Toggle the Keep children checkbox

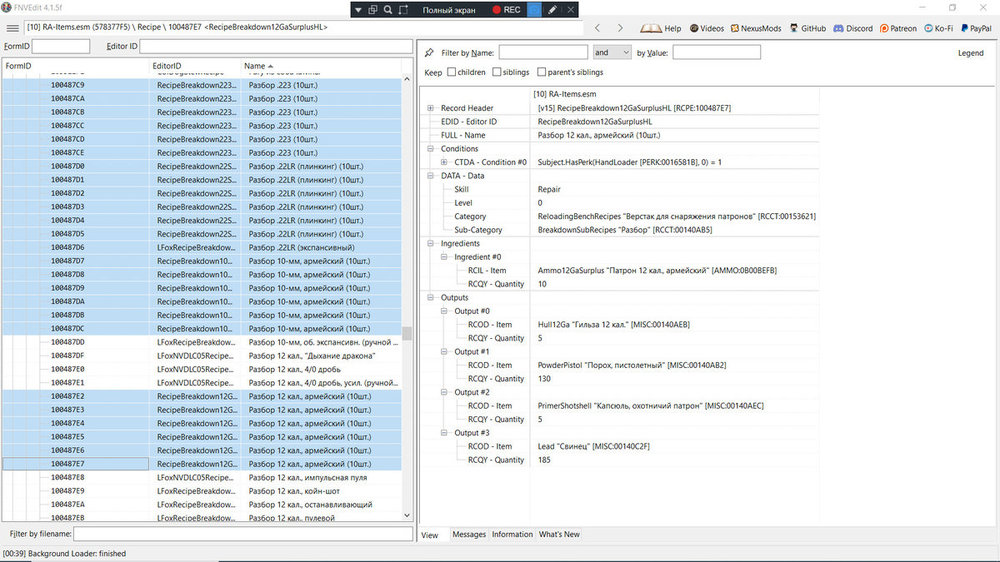coord(452,72)
